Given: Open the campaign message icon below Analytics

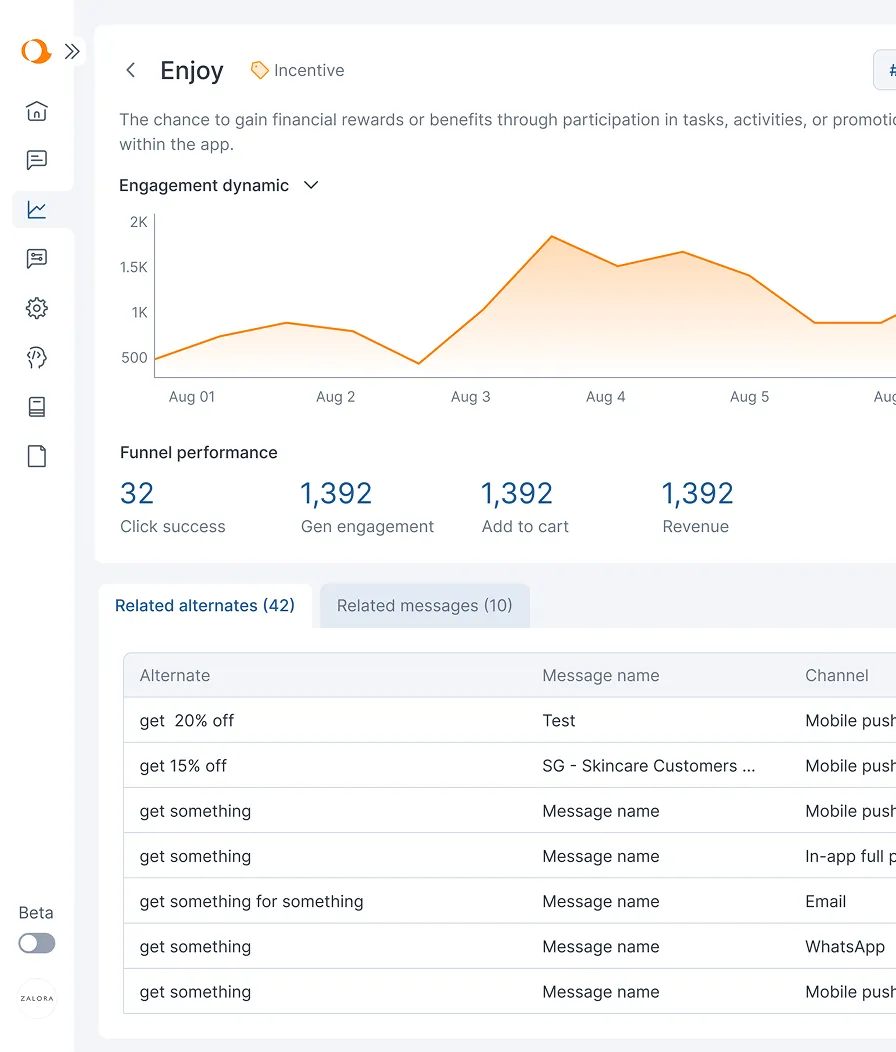Looking at the screenshot, I should coord(36,258).
